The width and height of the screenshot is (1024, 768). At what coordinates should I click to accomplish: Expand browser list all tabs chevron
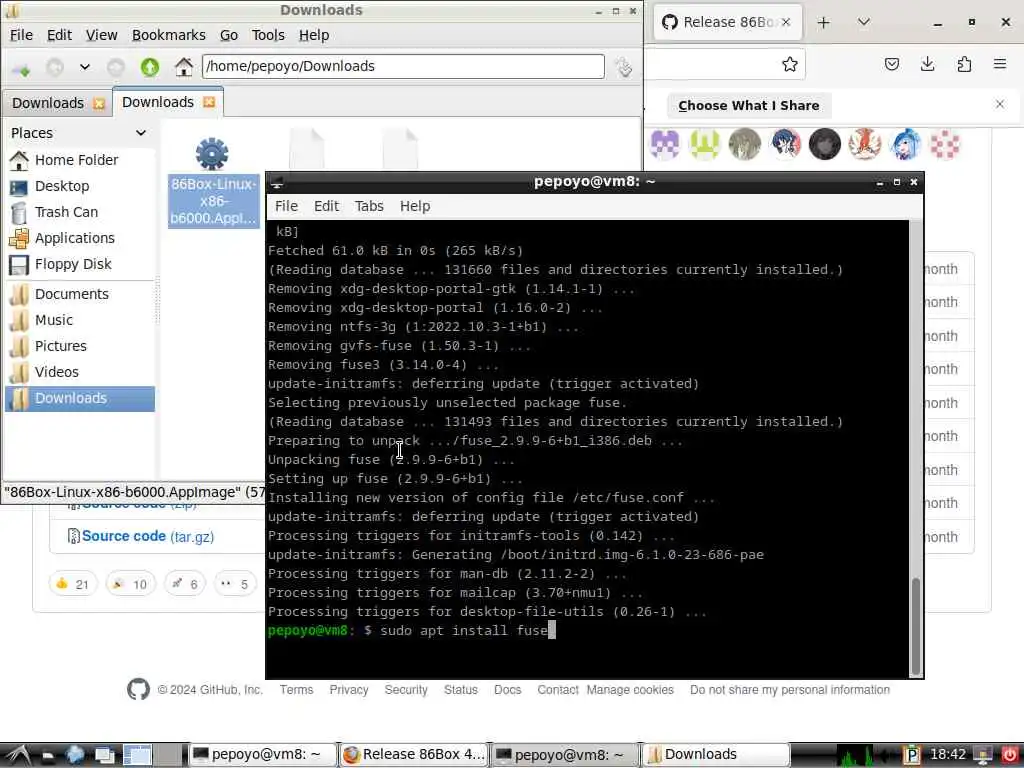863,23
